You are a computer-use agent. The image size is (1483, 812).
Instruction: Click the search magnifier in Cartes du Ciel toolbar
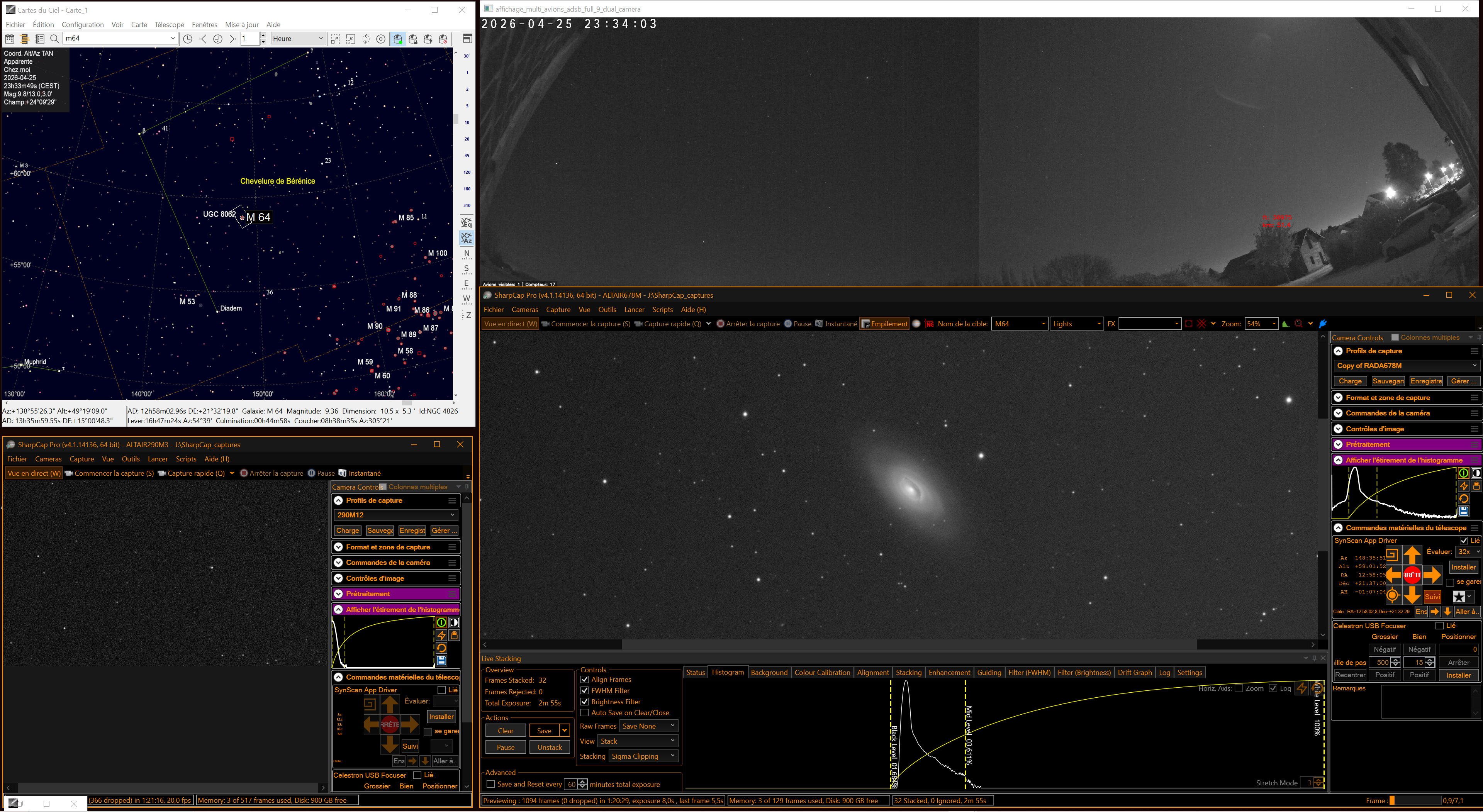(54, 39)
